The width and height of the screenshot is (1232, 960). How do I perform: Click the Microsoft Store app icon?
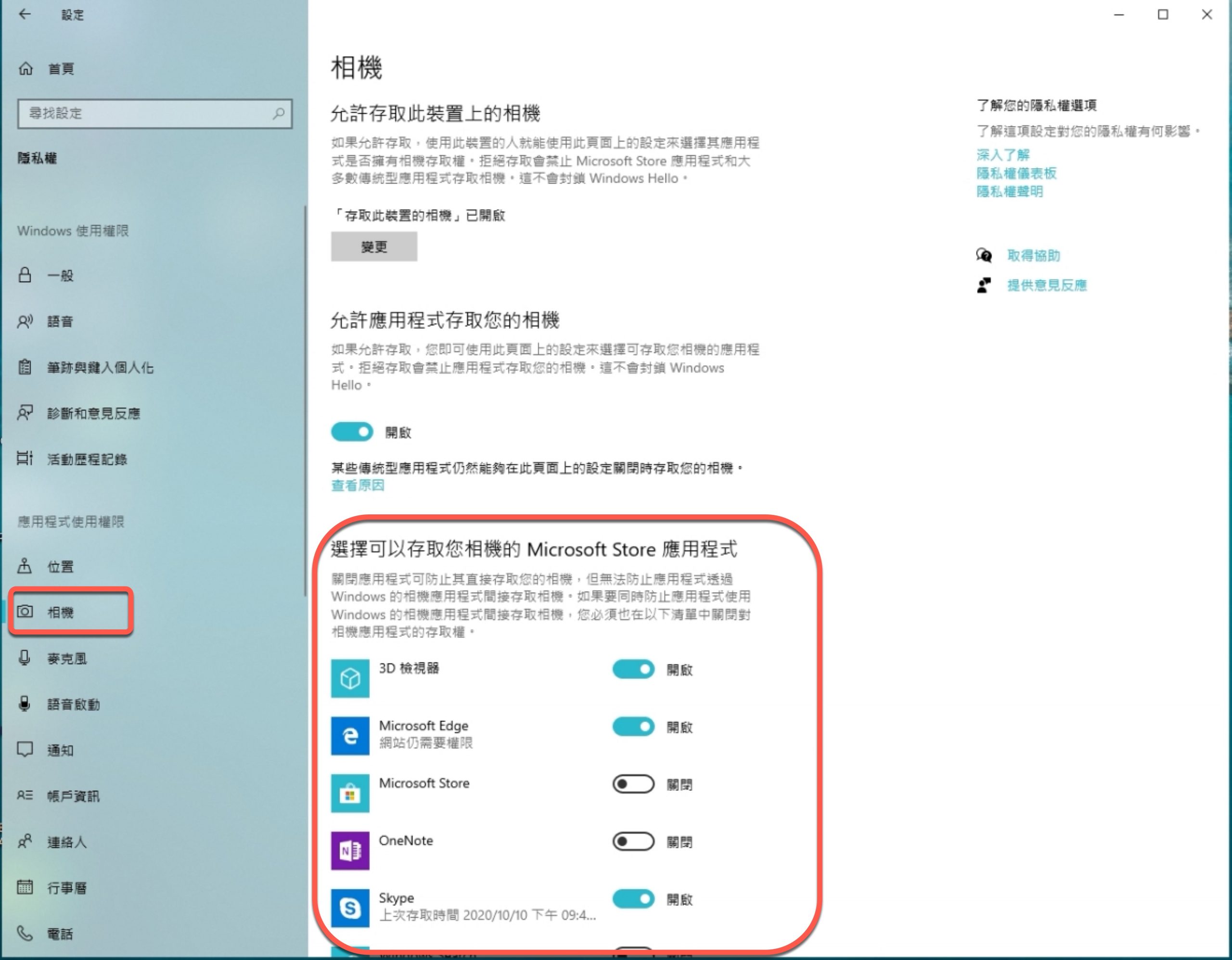[350, 793]
